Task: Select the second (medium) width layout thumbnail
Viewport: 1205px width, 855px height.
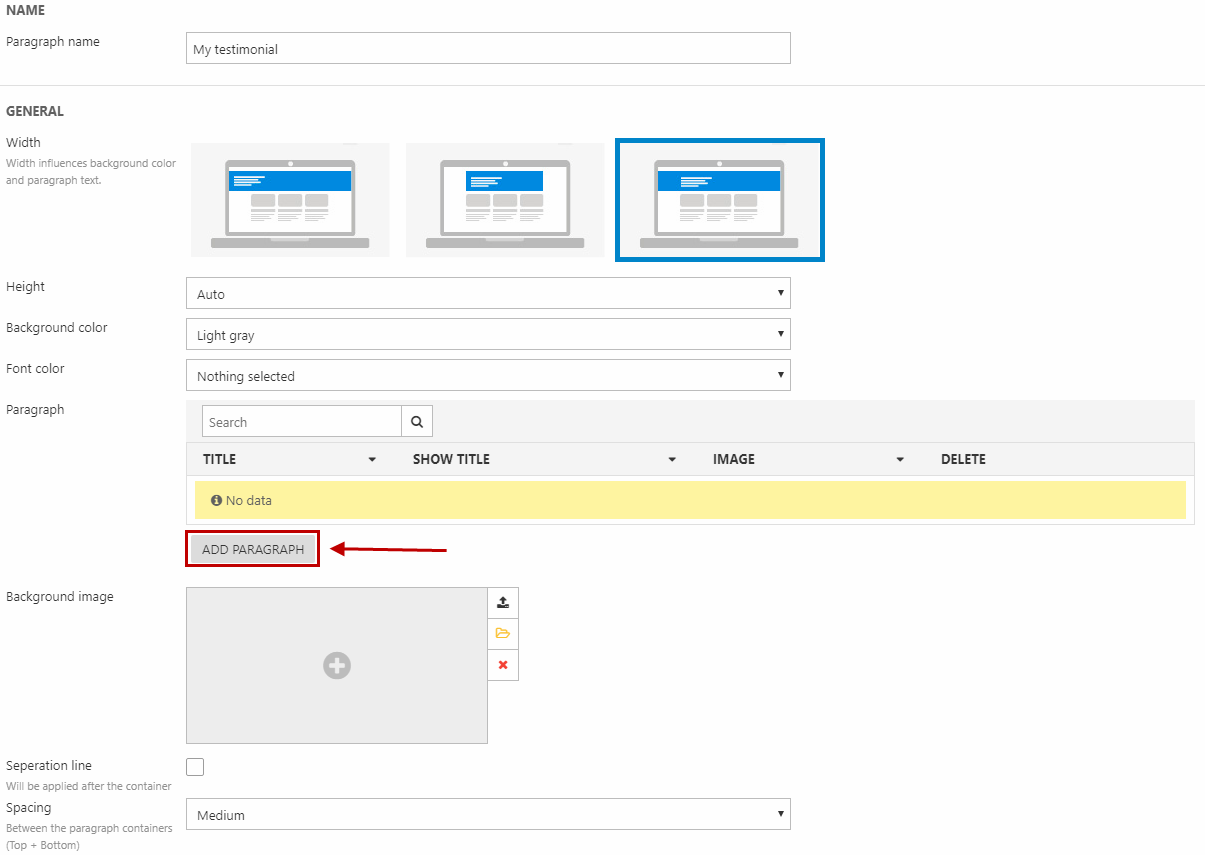Action: [505, 200]
